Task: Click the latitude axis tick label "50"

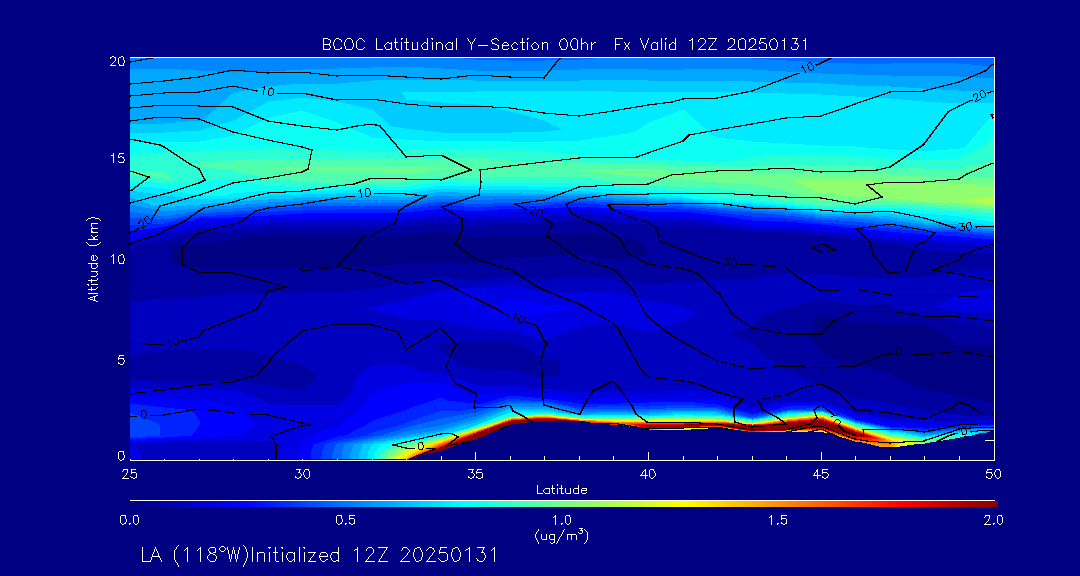Action: coord(993,475)
